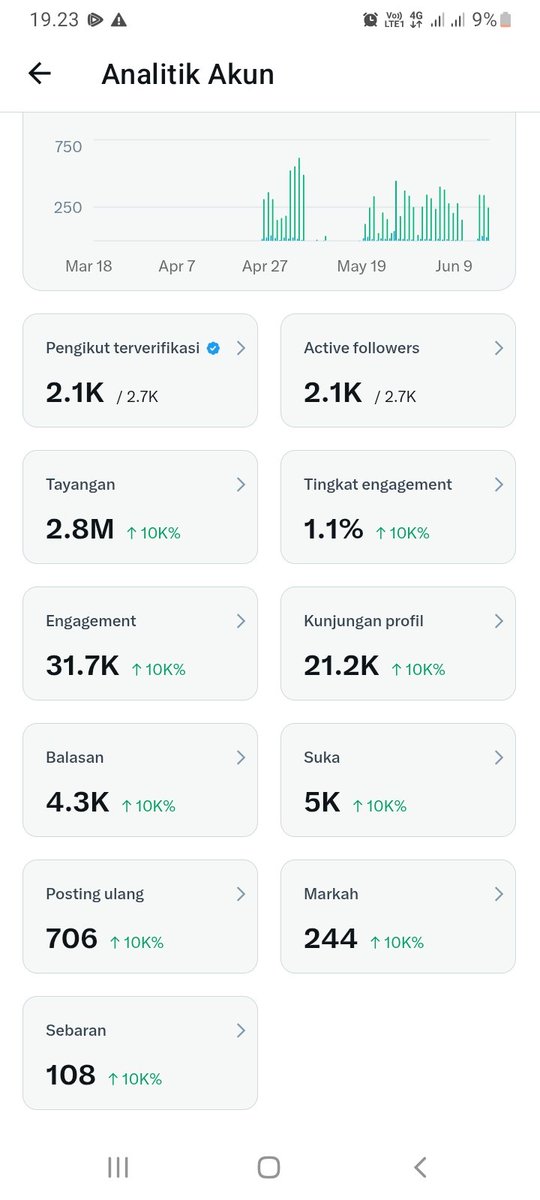This screenshot has width=540, height=1200.
Task: Tap the blue verified badge icon
Action: 213,348
